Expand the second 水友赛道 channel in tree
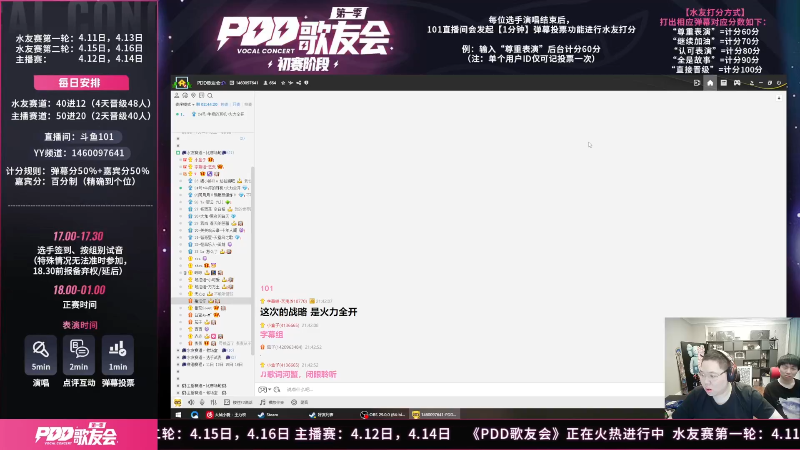The image size is (800, 450). click(x=178, y=351)
